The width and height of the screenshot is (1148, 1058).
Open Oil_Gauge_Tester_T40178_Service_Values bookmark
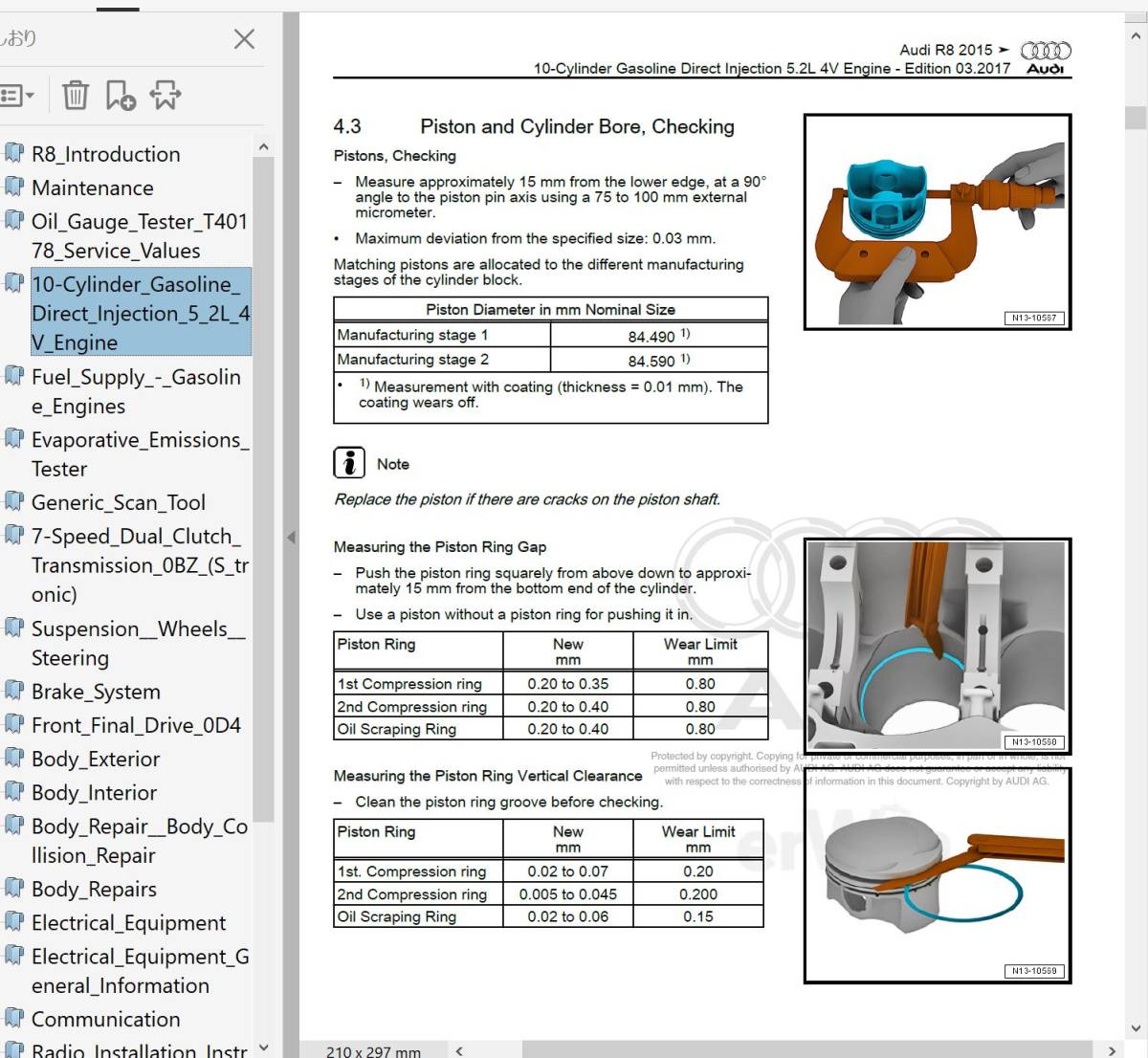[x=140, y=235]
